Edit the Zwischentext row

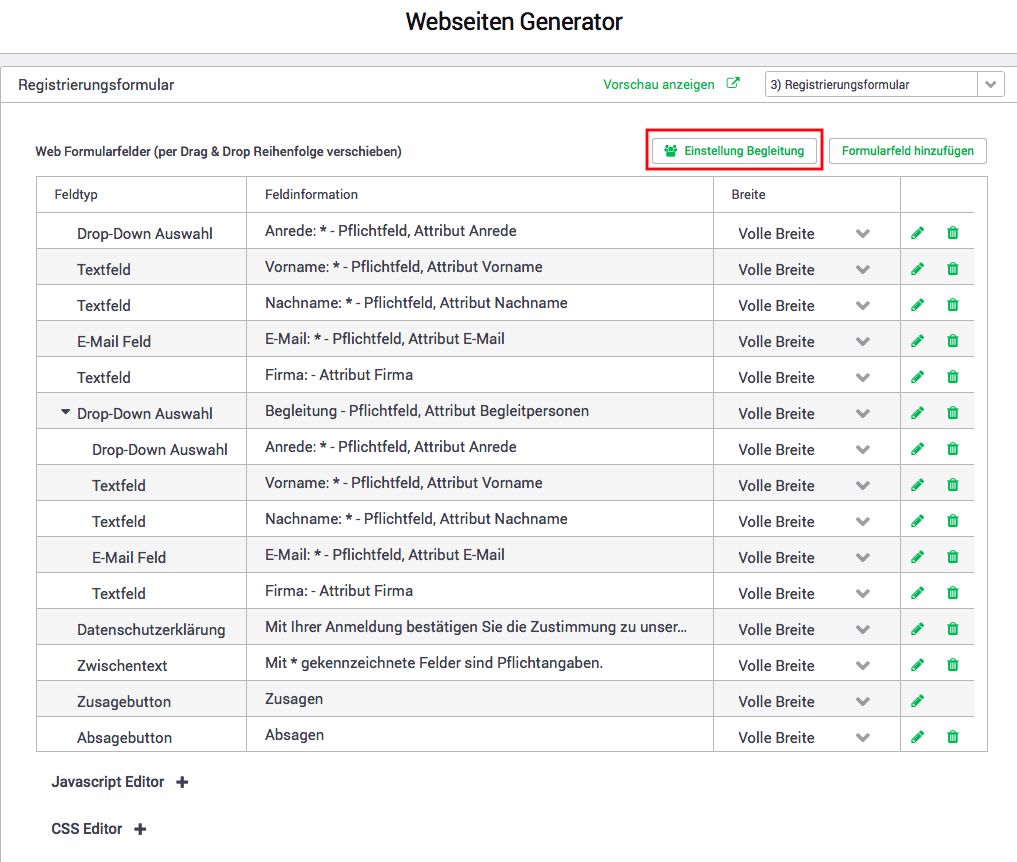tap(917, 665)
